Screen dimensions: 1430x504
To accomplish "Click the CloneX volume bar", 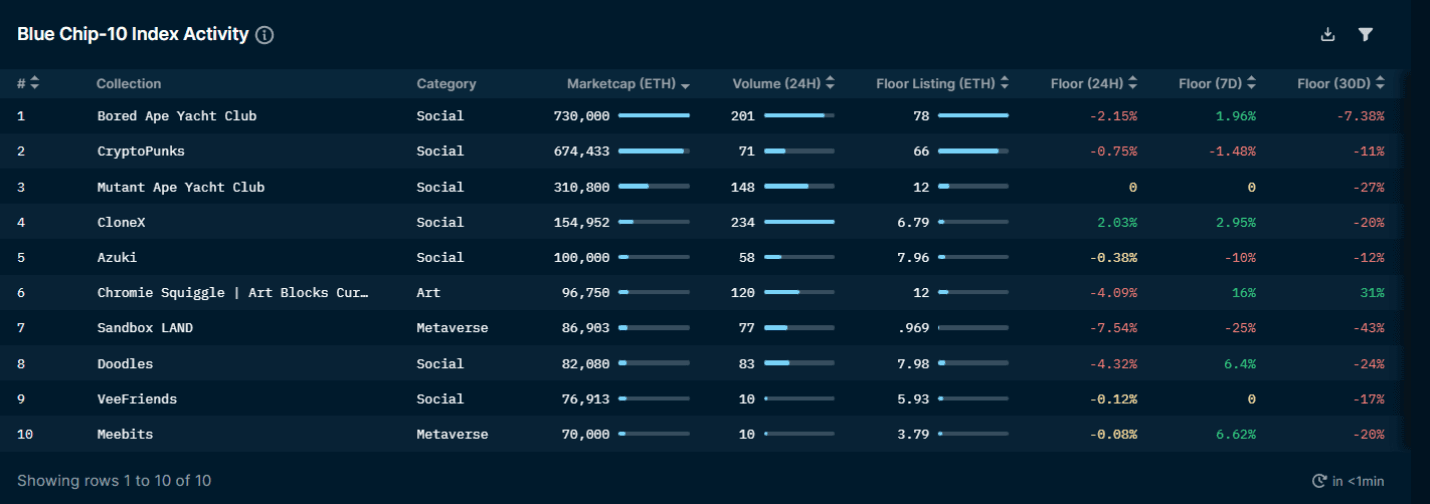I will (x=799, y=222).
